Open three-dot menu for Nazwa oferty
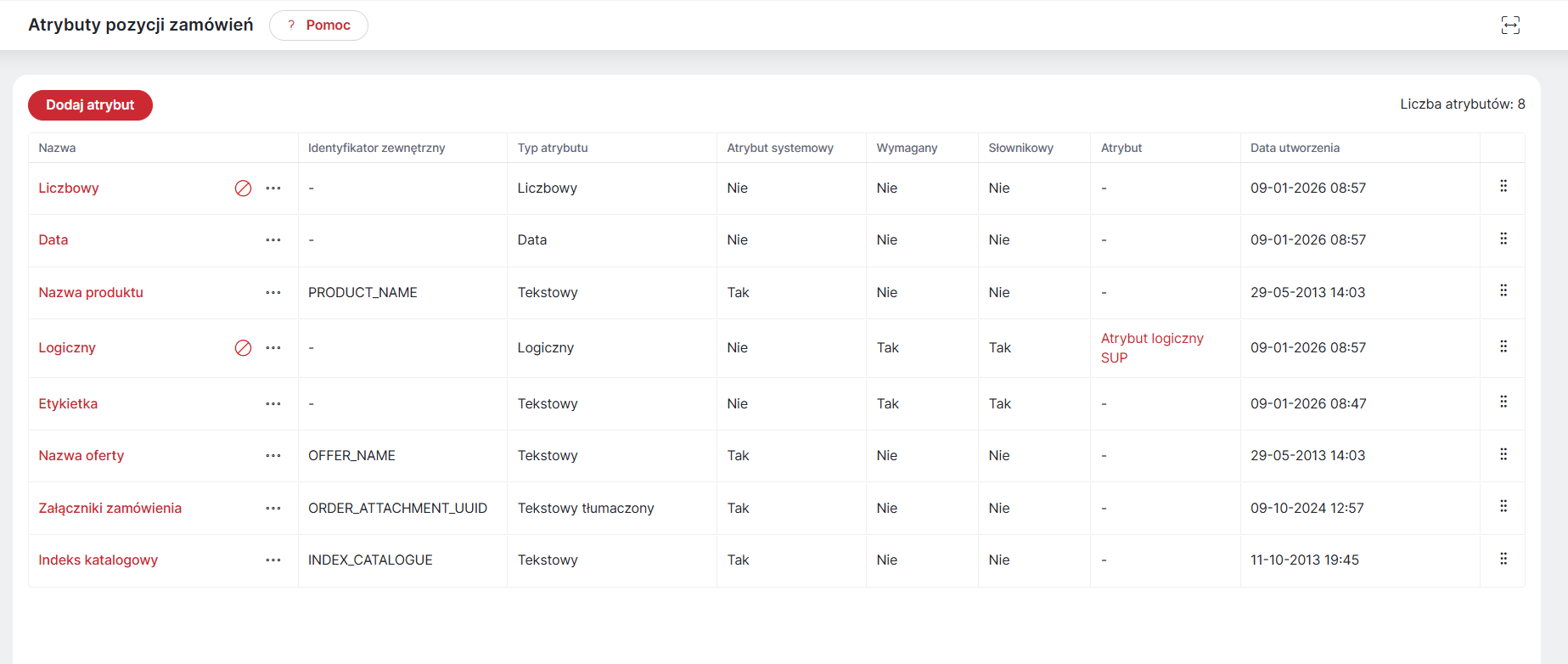Screen dimensions: 1568x664 click(273, 456)
